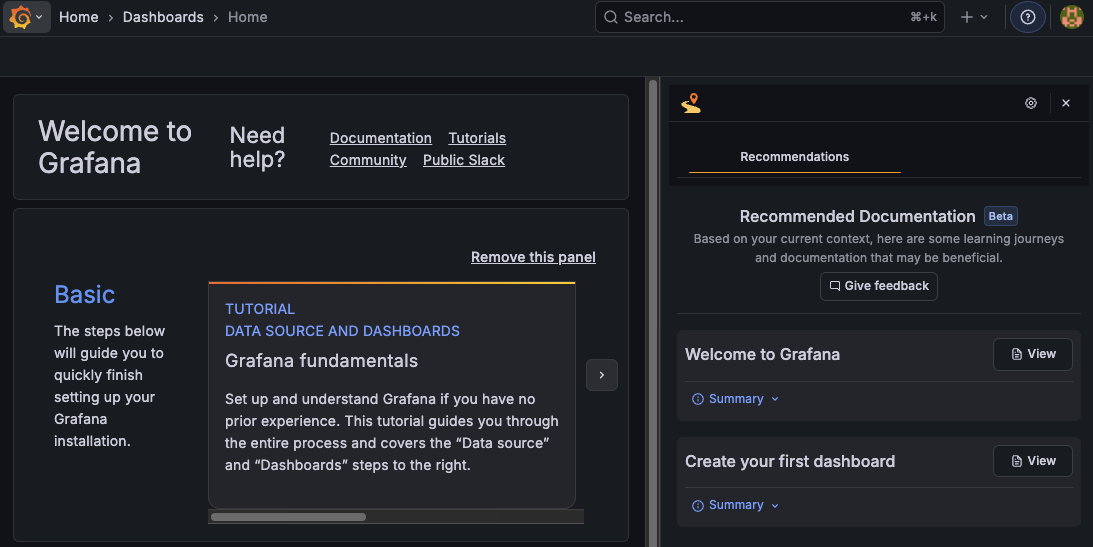The height and width of the screenshot is (547, 1093).
Task: Click the Need help? heading
Action: coord(257,147)
